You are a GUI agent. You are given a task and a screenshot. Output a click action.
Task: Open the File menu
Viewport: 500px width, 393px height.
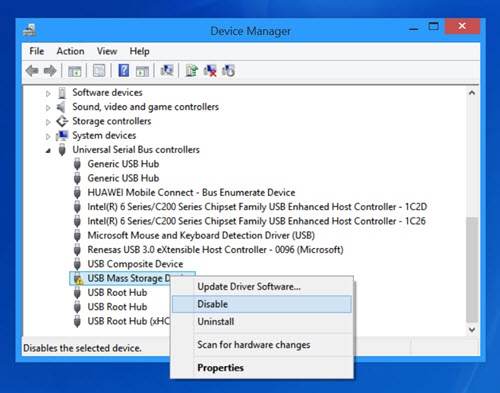tap(37, 51)
